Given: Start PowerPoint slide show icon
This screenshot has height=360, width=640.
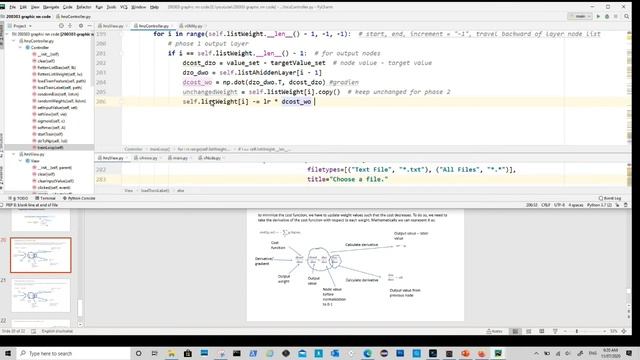Looking at the screenshot, I should point(555,331).
